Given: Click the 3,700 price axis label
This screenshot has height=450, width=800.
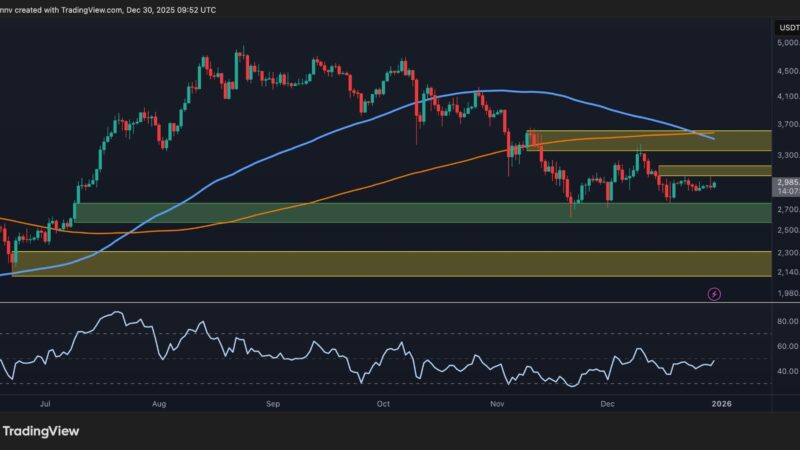Looking at the screenshot, I should click(788, 124).
